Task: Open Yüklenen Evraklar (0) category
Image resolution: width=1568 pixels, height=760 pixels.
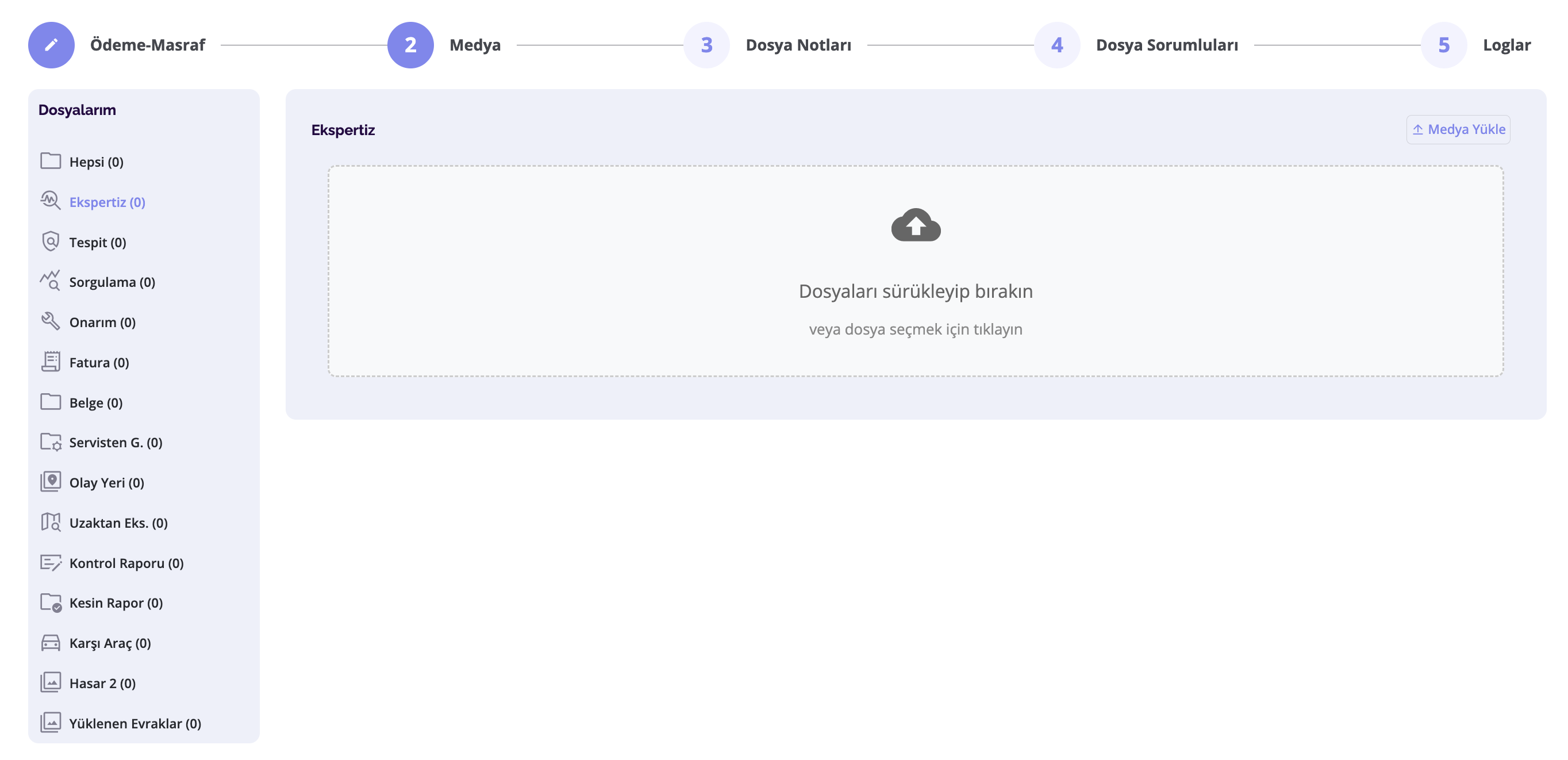Action: point(135,723)
